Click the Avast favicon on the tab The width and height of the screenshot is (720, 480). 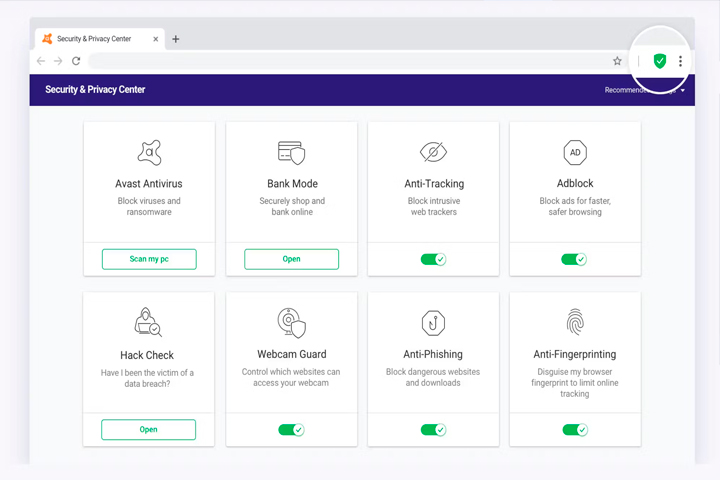click(47, 39)
